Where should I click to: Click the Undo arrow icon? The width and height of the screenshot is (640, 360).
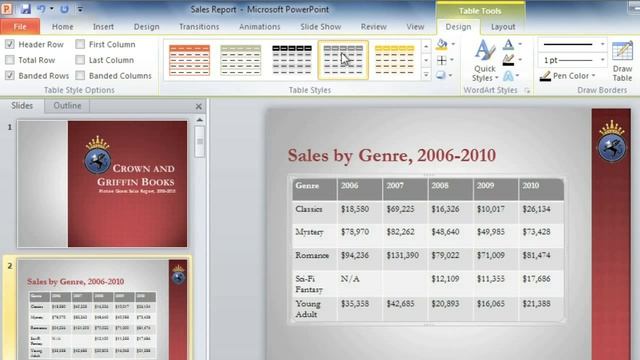click(41, 9)
